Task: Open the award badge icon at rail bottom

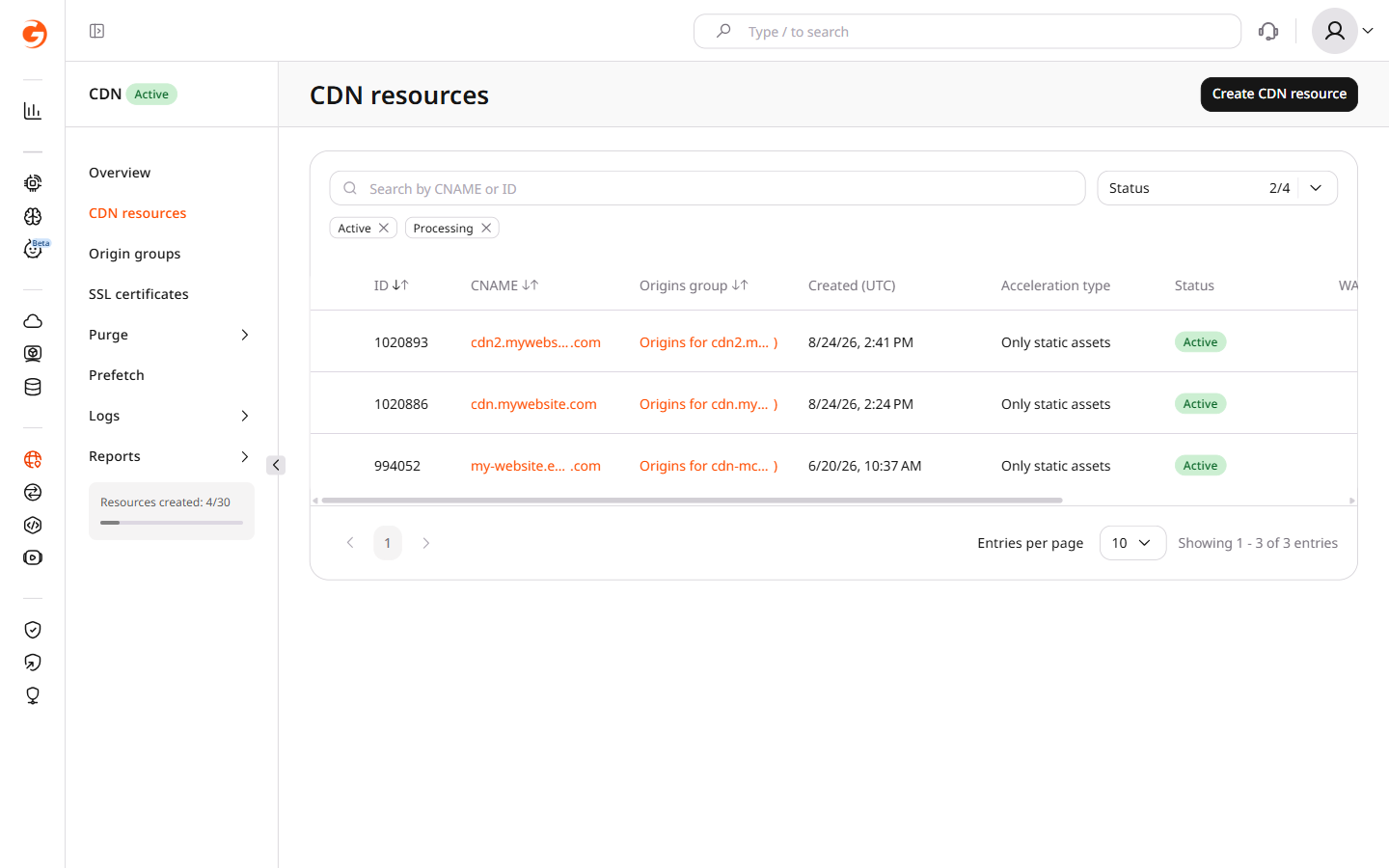Action: coord(33,695)
